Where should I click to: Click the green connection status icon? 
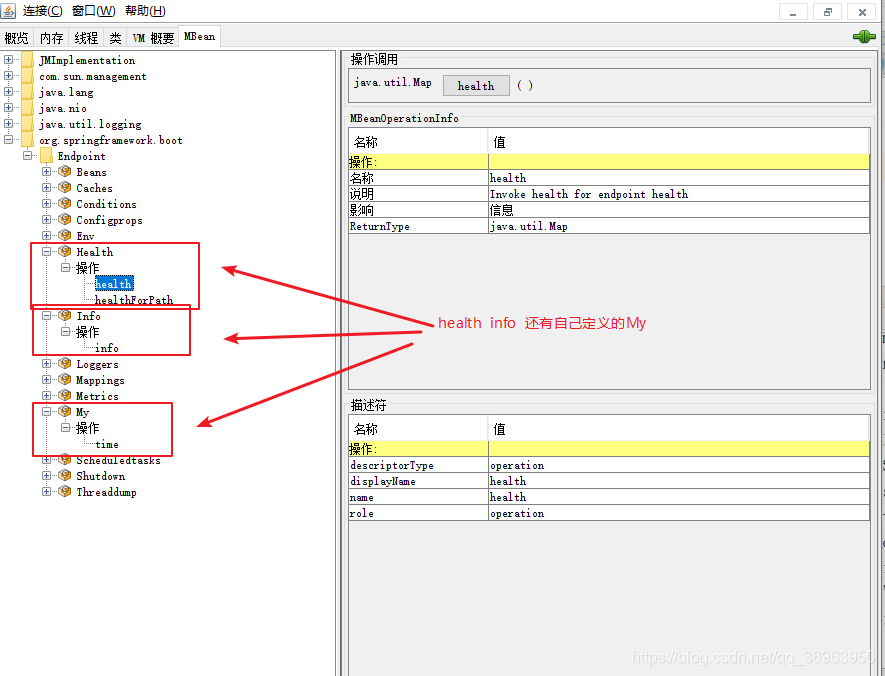coord(864,37)
